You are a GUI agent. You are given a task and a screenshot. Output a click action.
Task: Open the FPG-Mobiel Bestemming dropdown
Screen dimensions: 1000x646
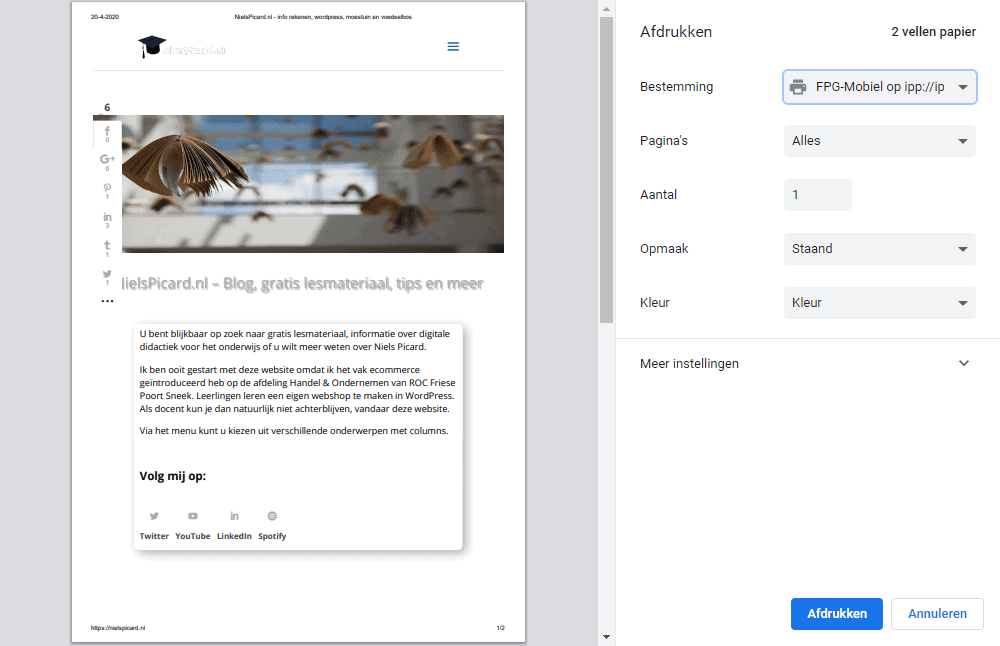tap(879, 87)
